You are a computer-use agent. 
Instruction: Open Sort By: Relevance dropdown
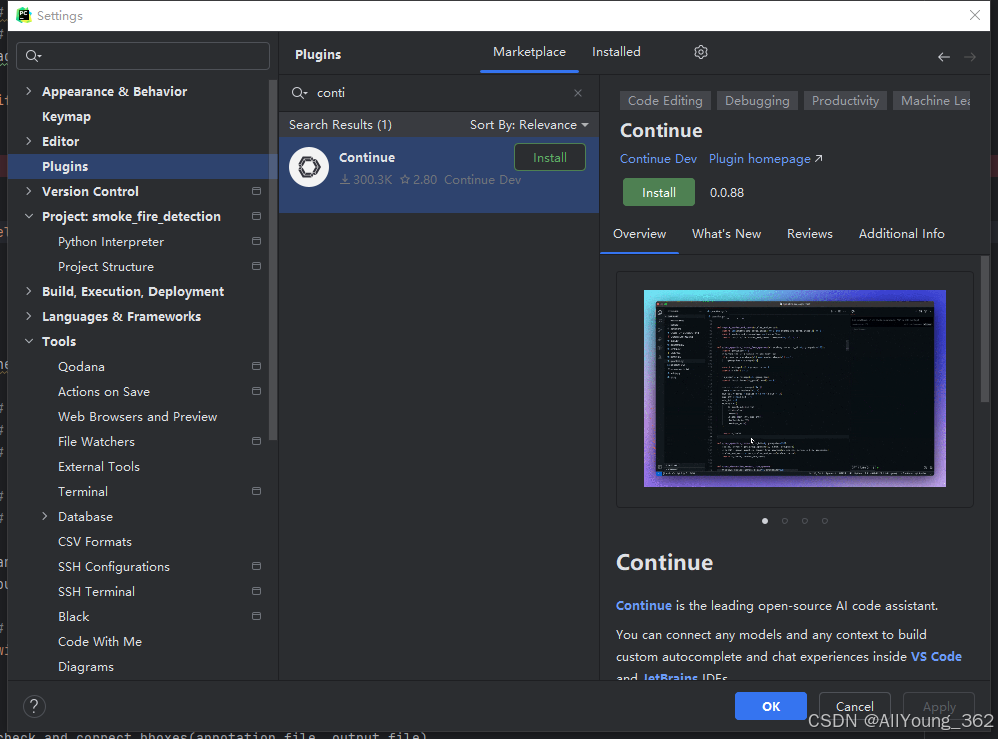[529, 125]
